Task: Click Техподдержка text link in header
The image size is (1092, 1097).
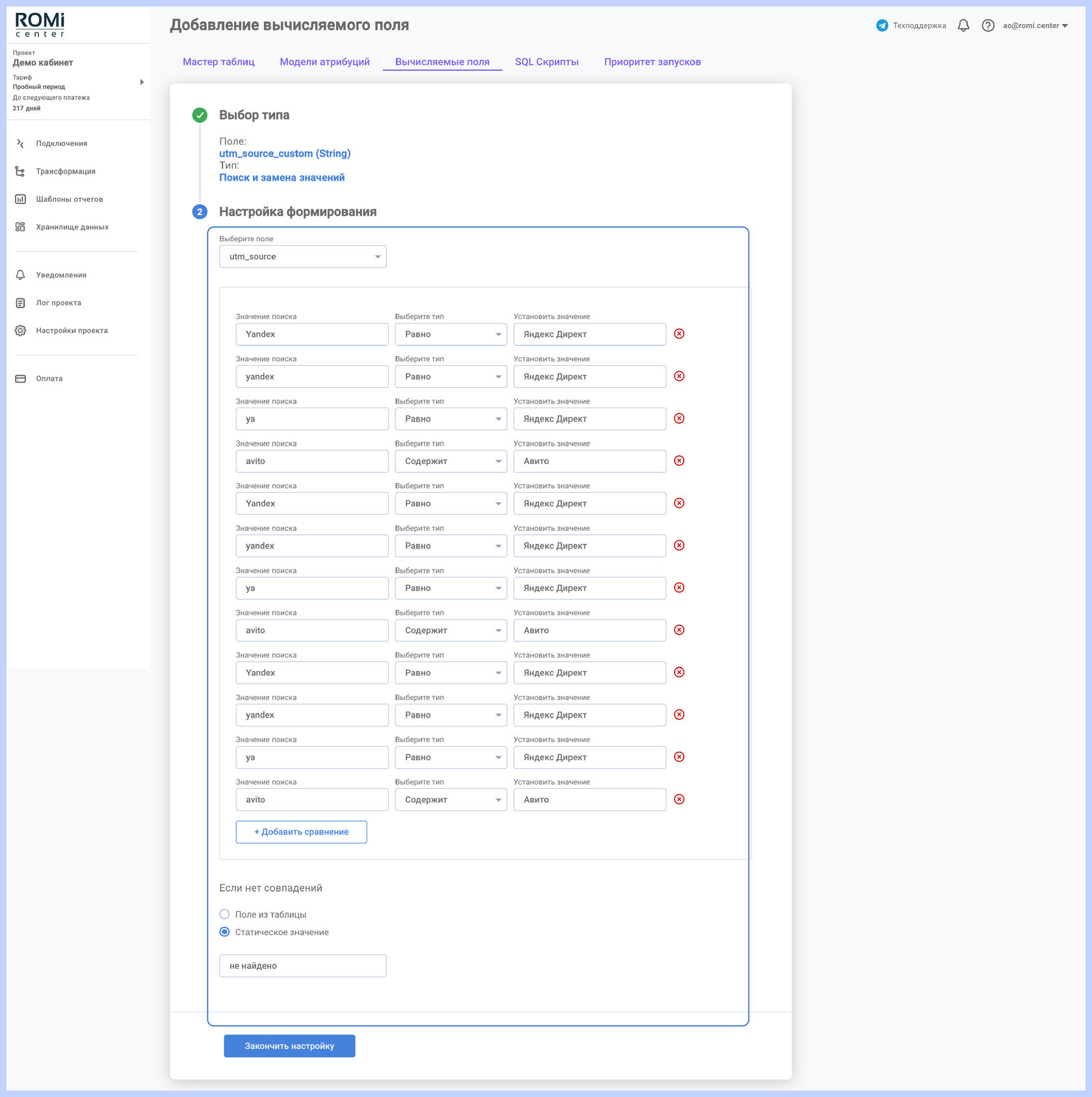Action: point(919,26)
